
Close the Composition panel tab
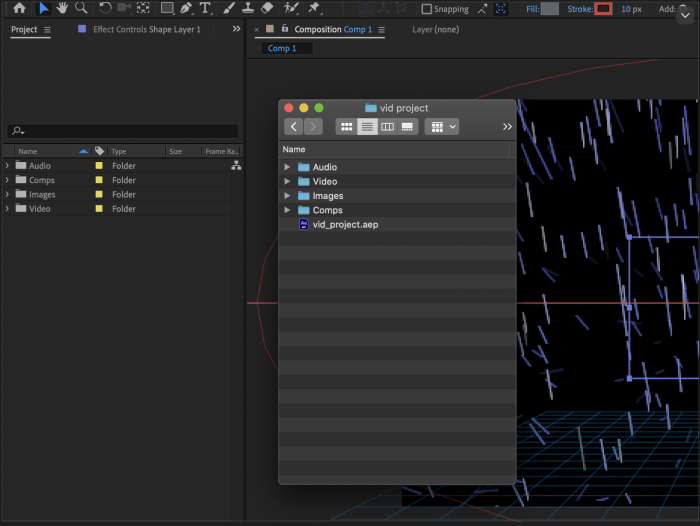click(257, 30)
